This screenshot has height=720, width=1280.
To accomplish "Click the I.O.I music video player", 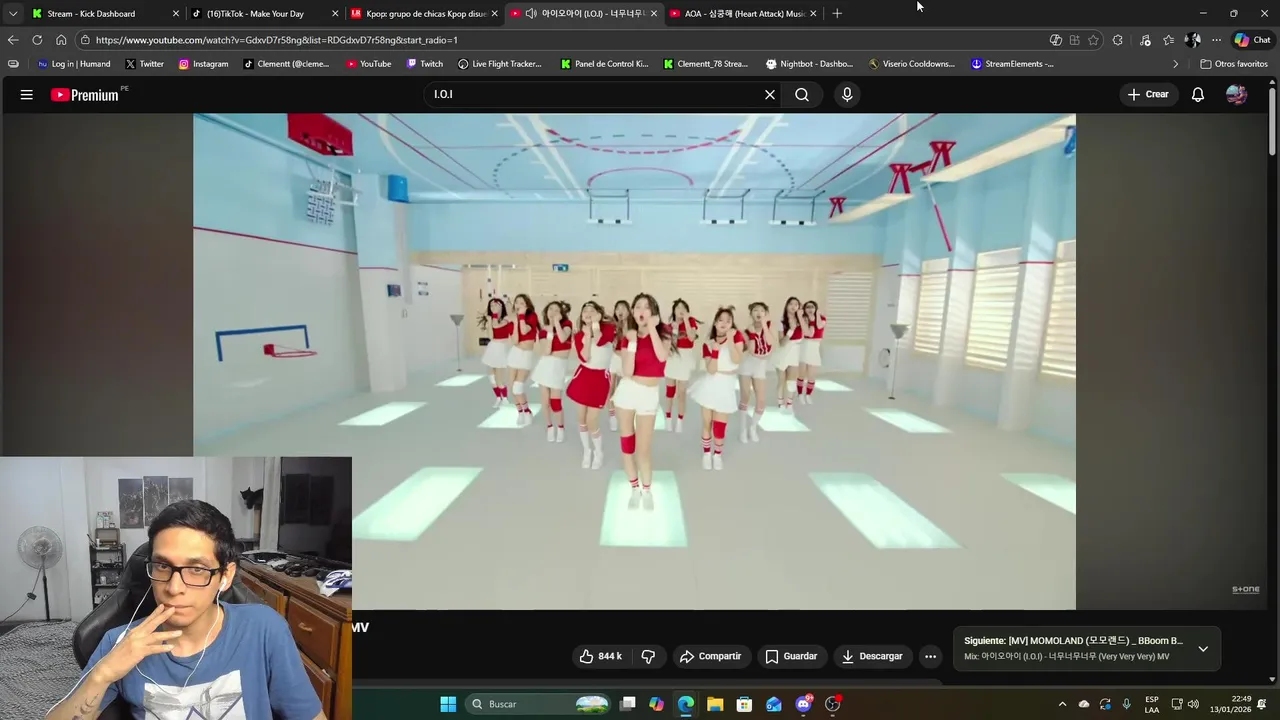I will tap(634, 361).
